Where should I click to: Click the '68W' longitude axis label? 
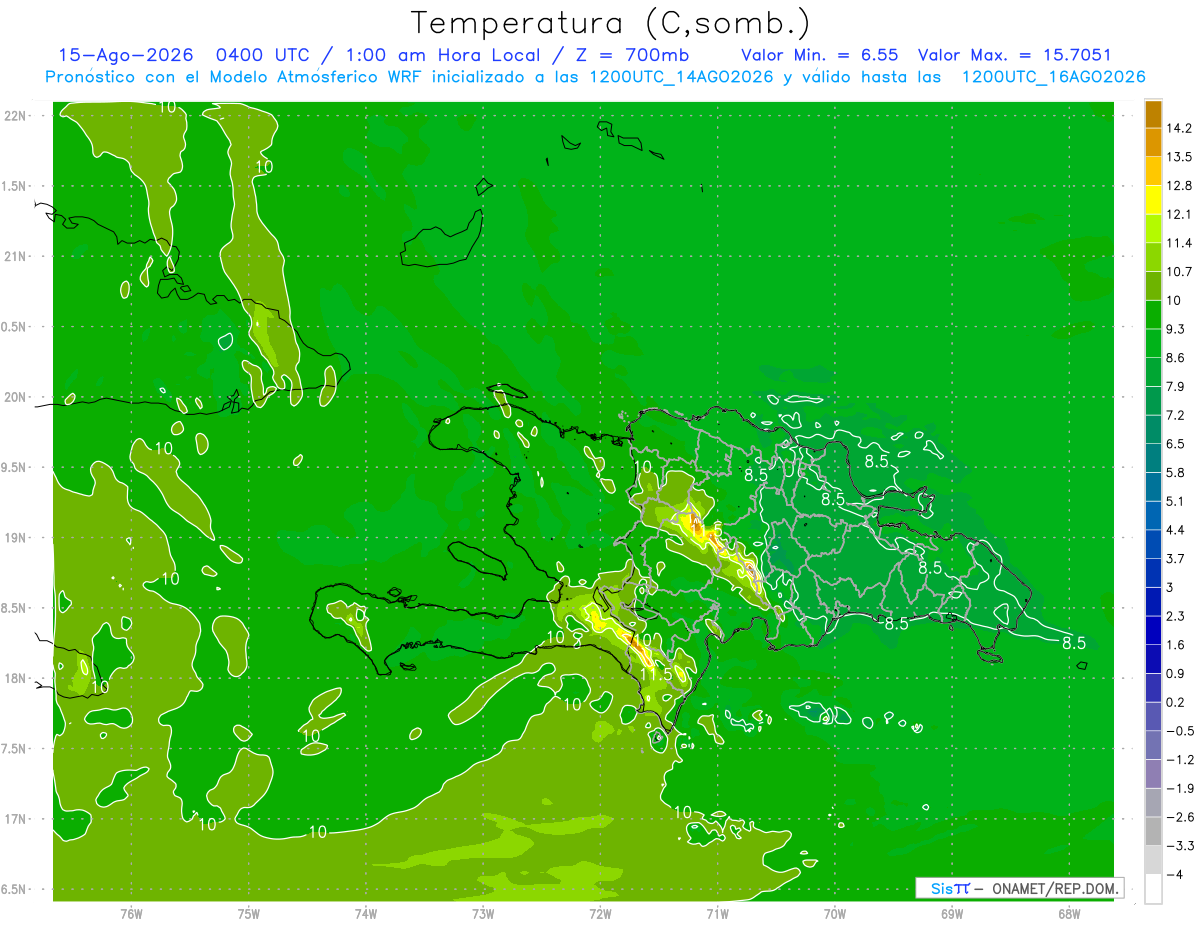pyautogui.click(x=1069, y=913)
